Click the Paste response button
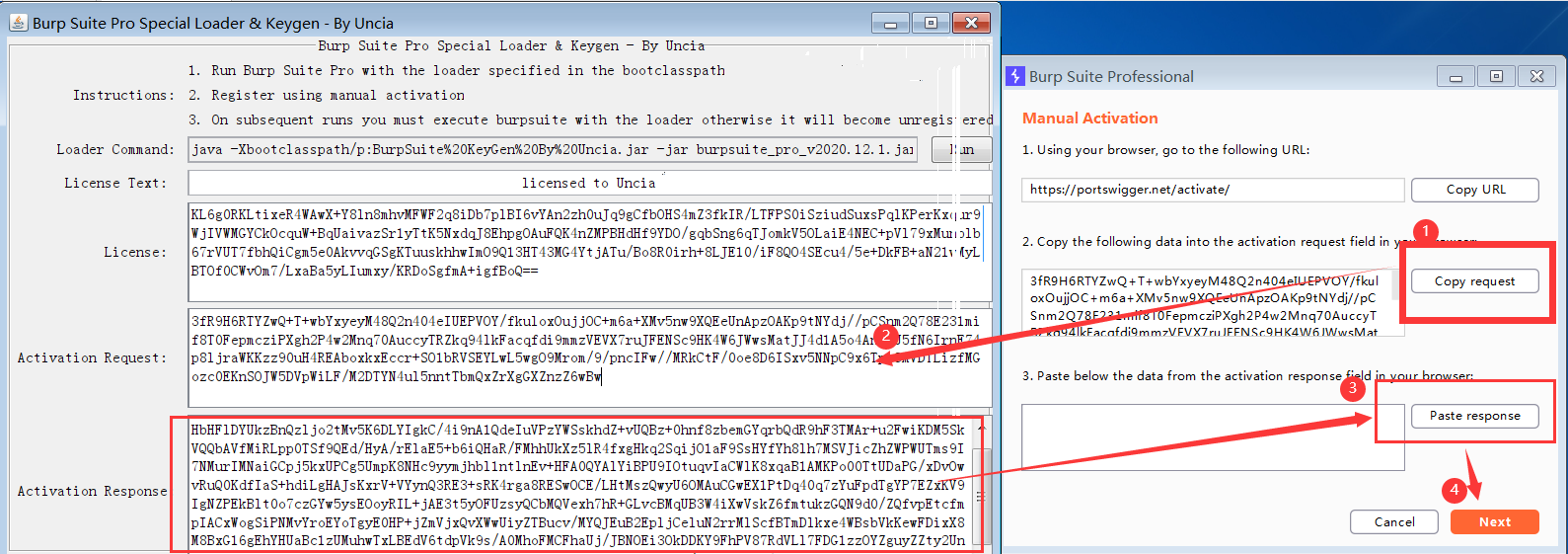Screen dimensions: 1568x554 click(1474, 416)
